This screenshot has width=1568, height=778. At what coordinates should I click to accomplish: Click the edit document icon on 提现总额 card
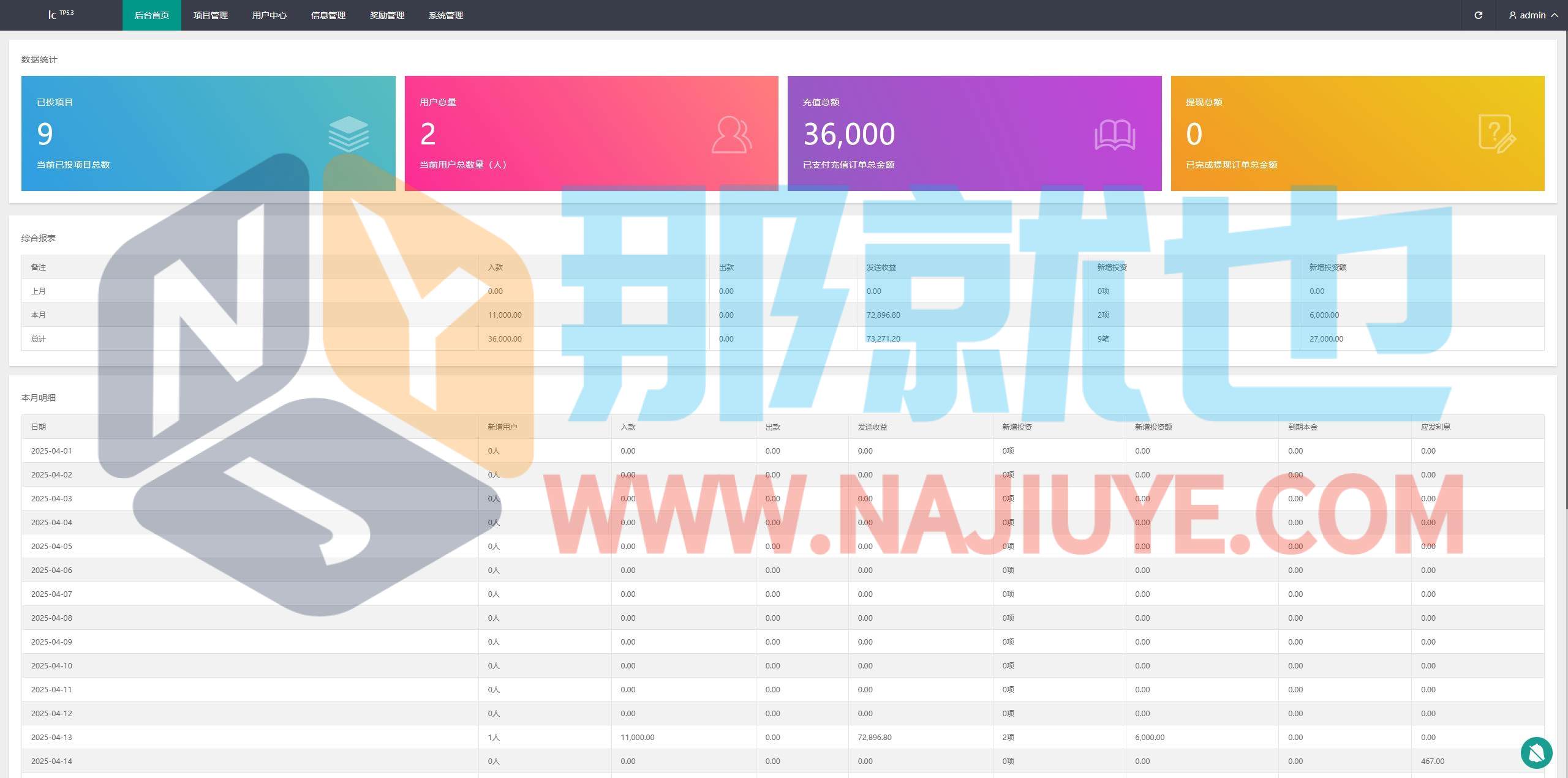point(1496,133)
